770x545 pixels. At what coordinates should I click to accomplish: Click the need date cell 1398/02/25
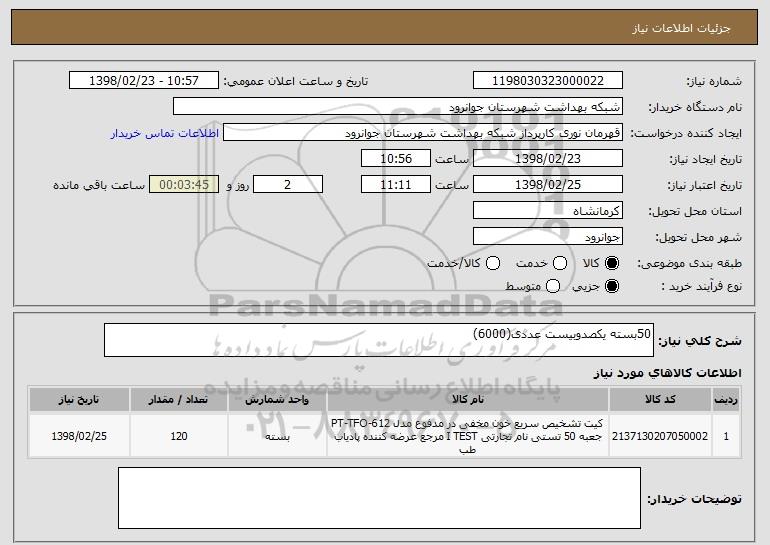(79, 436)
